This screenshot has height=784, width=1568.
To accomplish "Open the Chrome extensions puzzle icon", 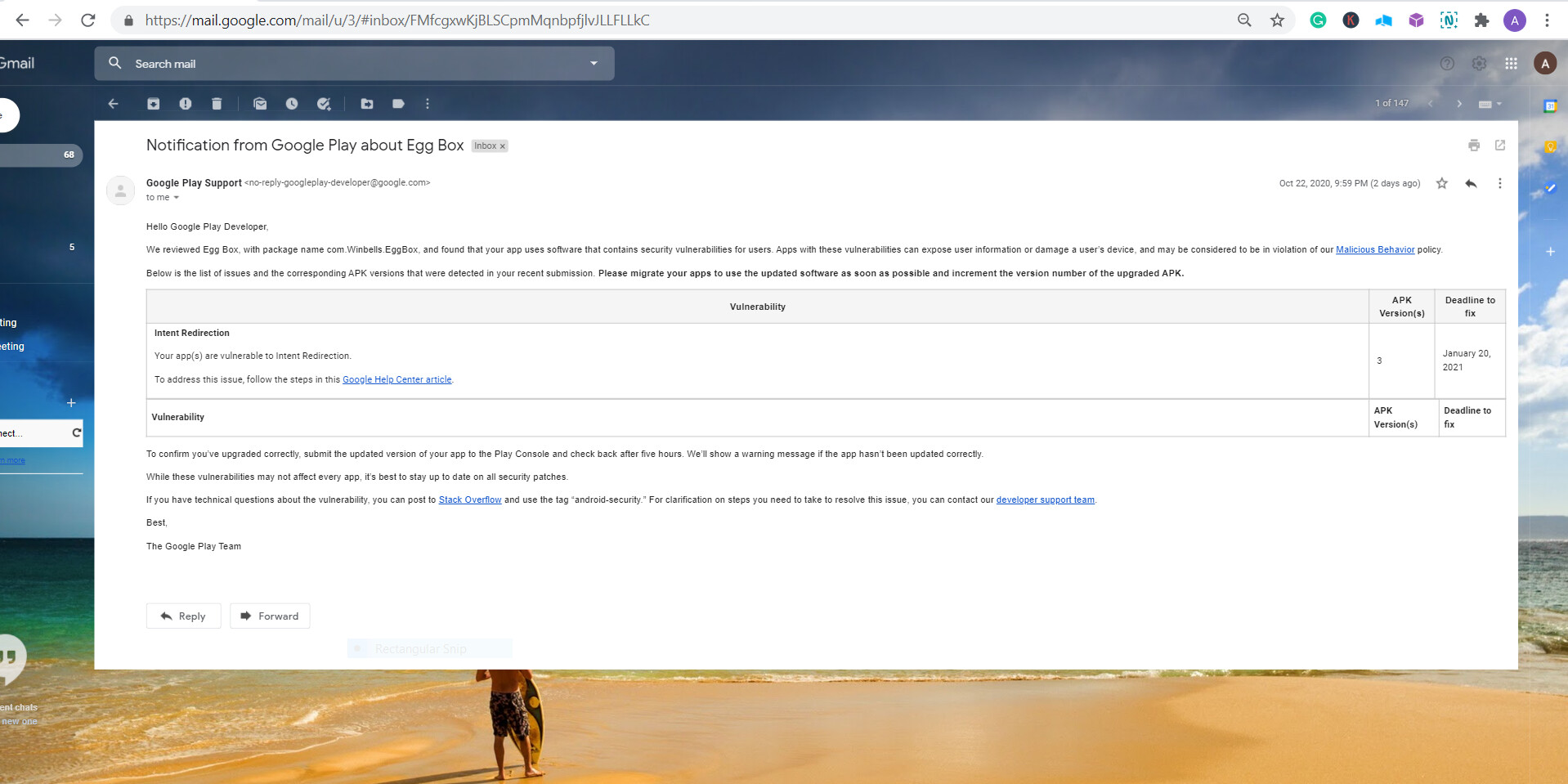I will pyautogui.click(x=1481, y=20).
